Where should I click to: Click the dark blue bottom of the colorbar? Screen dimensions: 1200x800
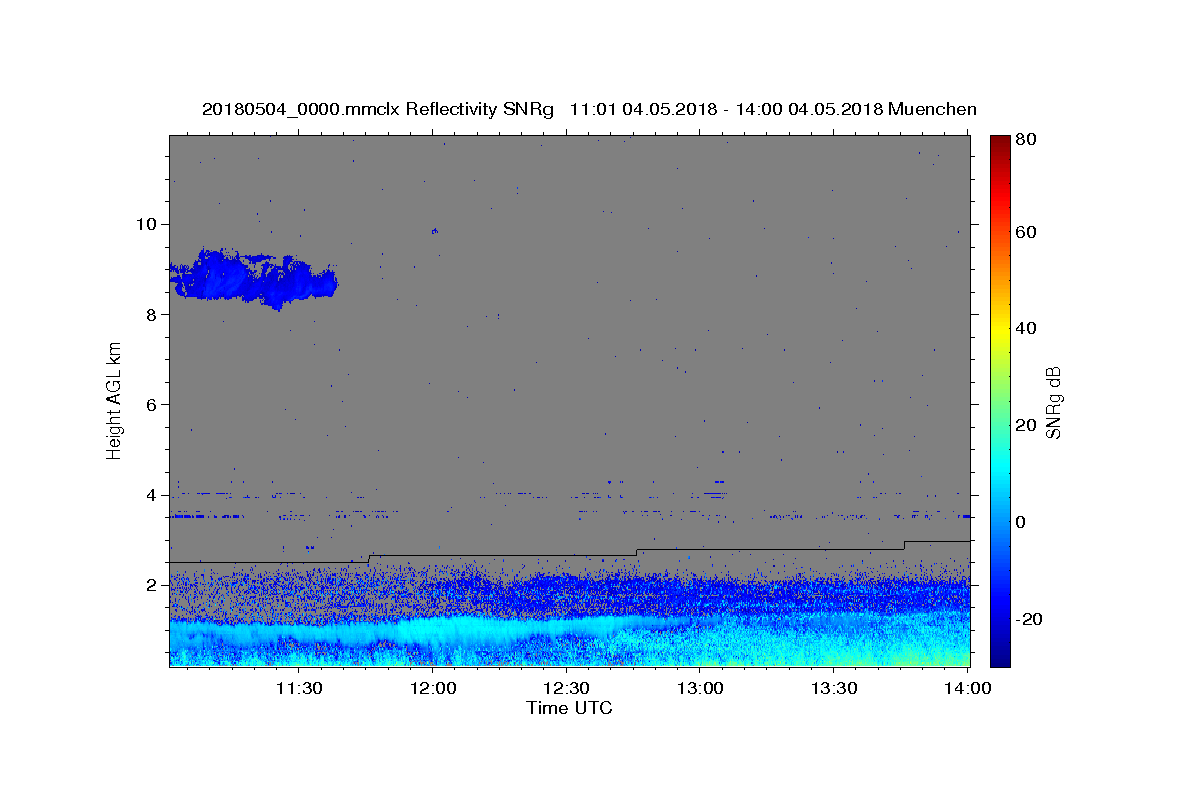pyautogui.click(x=1000, y=650)
